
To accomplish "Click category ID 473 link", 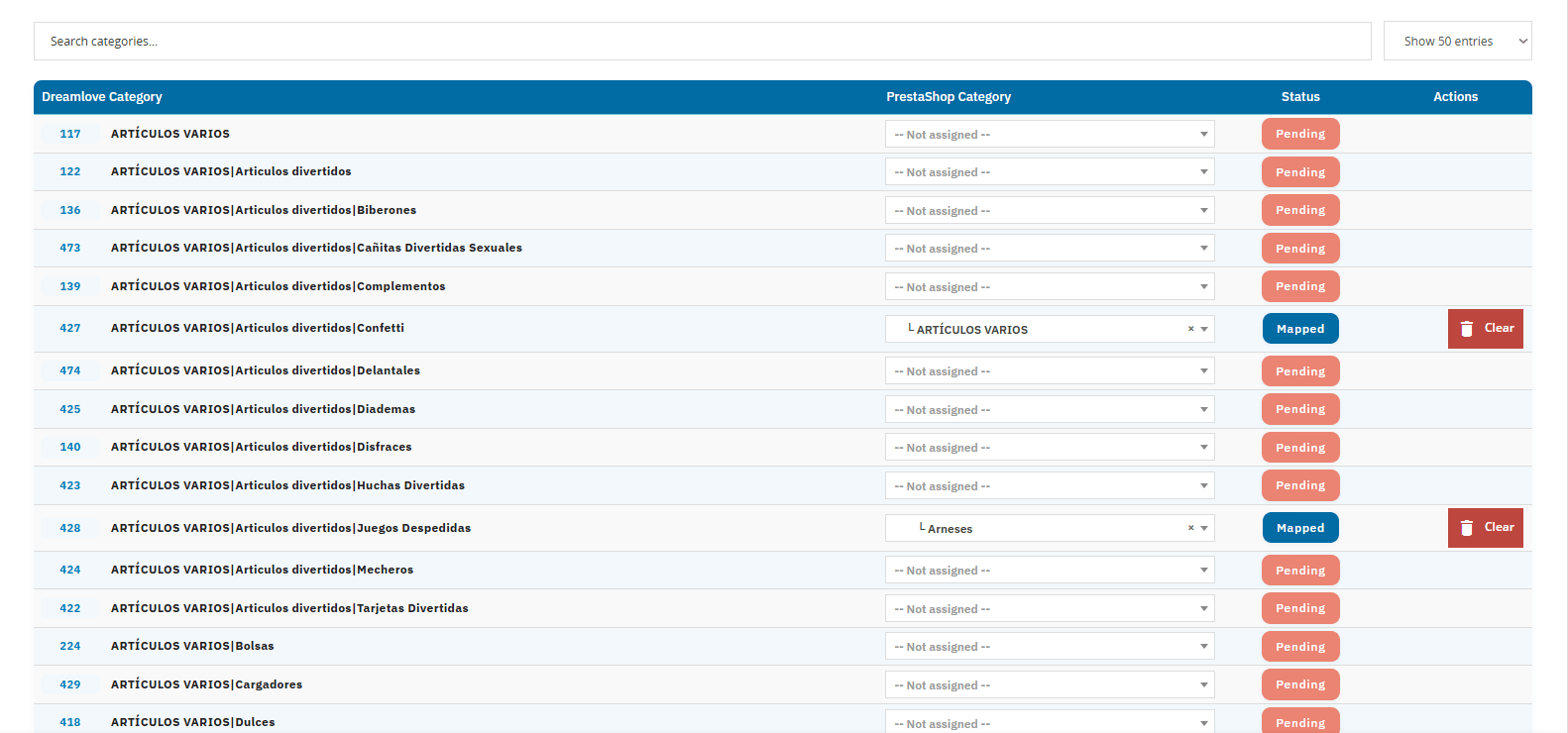I will pos(70,248).
